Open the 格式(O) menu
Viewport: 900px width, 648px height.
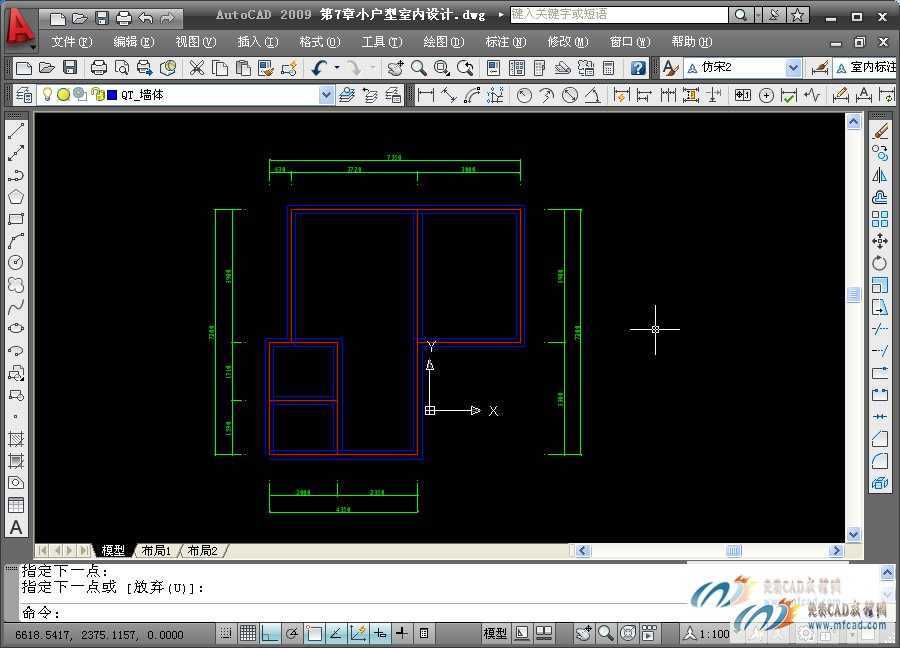pos(320,41)
